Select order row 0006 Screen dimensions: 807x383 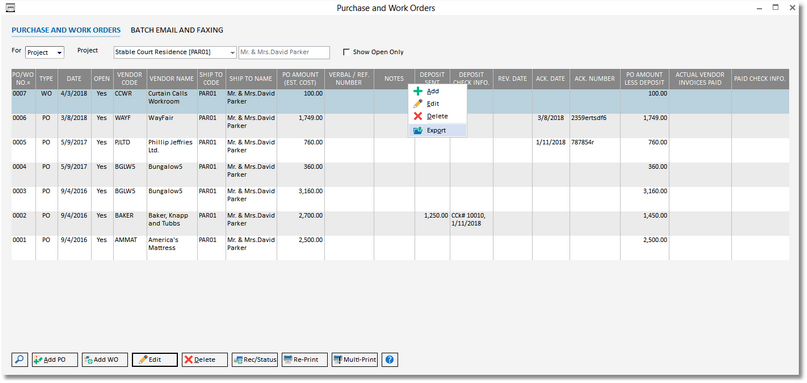[x=400, y=126]
